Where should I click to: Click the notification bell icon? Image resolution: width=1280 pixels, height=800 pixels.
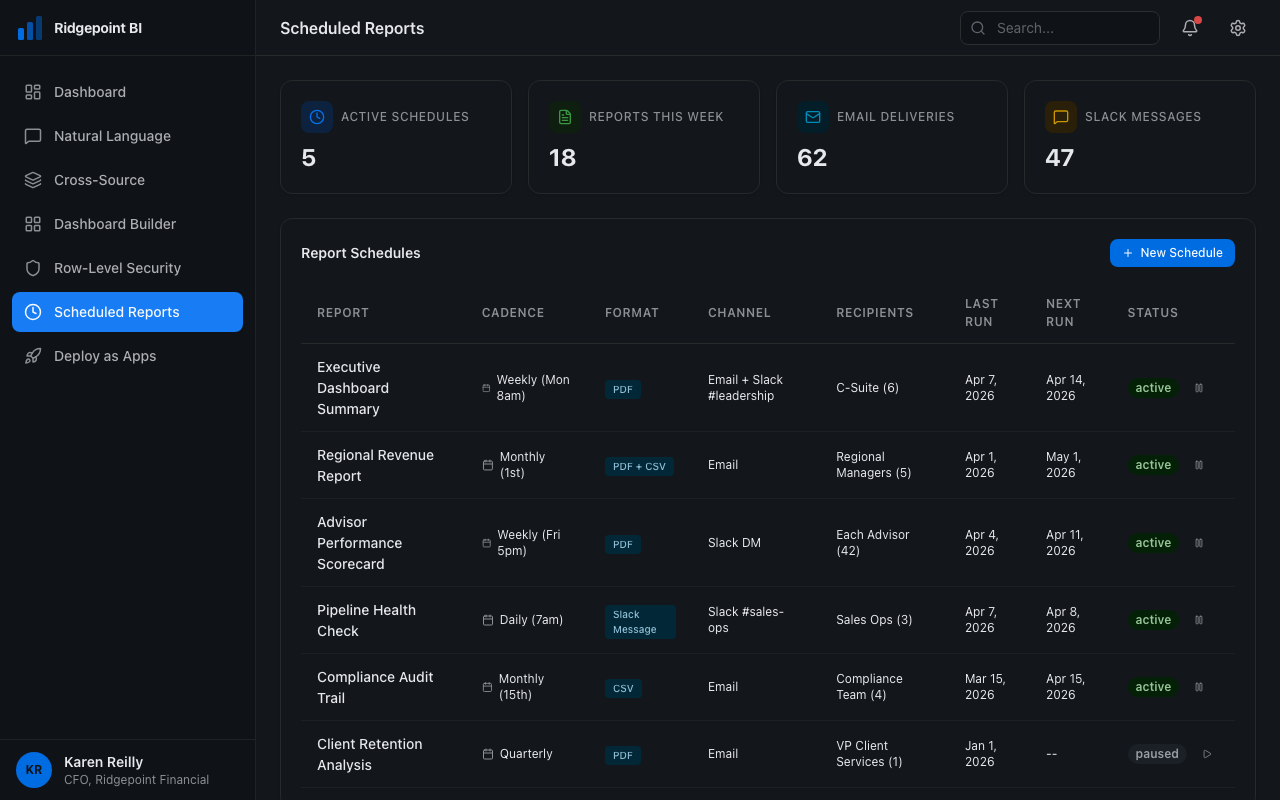coord(1189,28)
